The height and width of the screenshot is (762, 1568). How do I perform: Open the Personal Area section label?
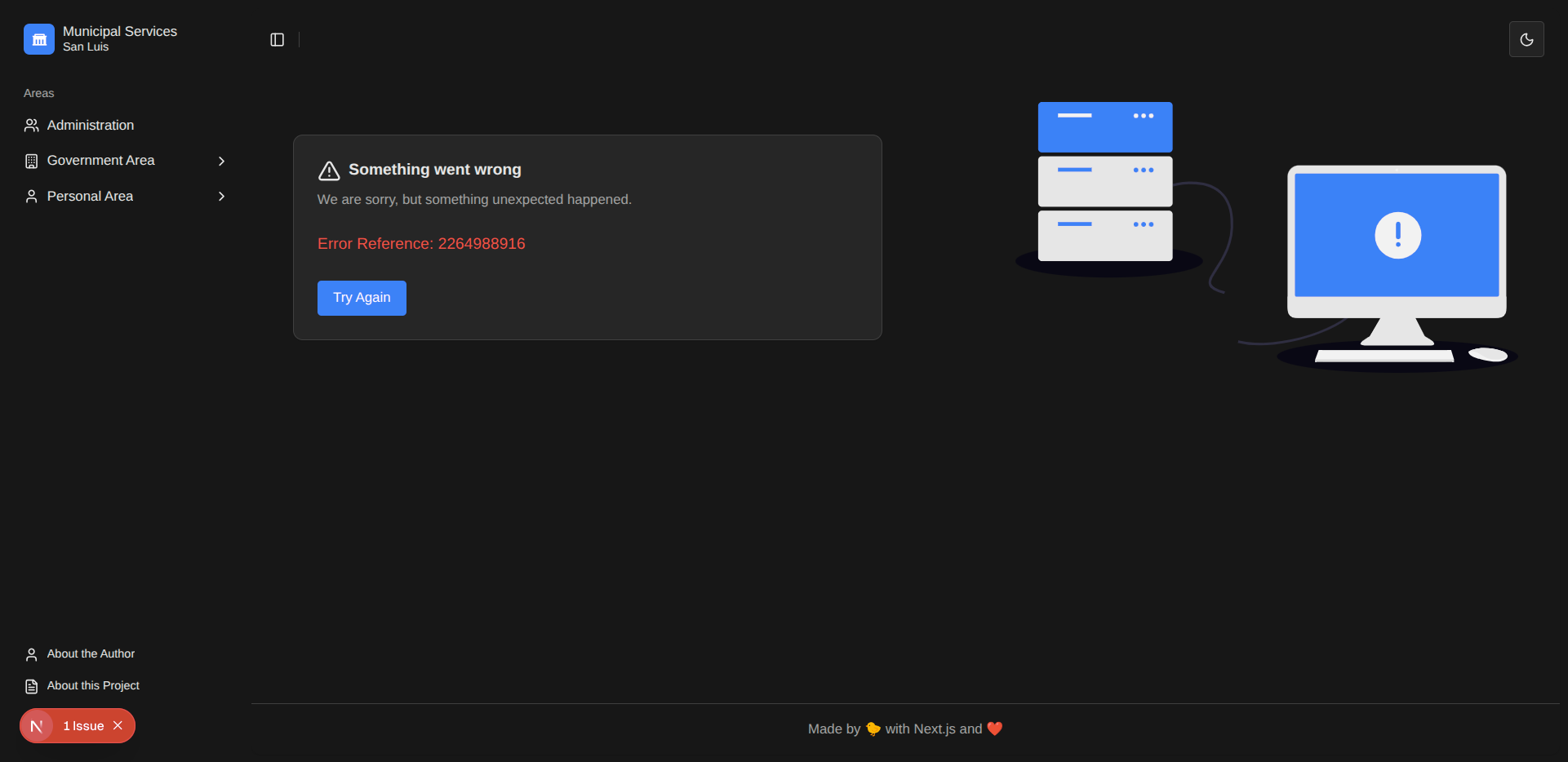point(90,197)
